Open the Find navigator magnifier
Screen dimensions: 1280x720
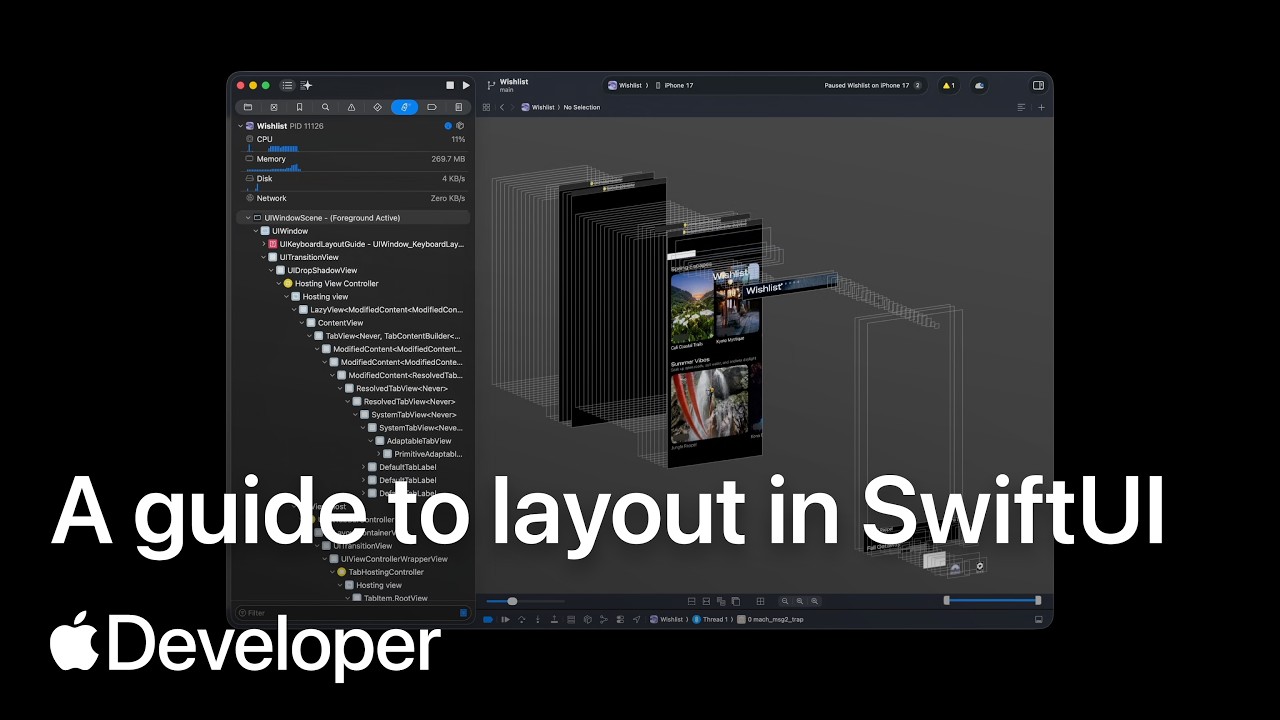point(325,107)
